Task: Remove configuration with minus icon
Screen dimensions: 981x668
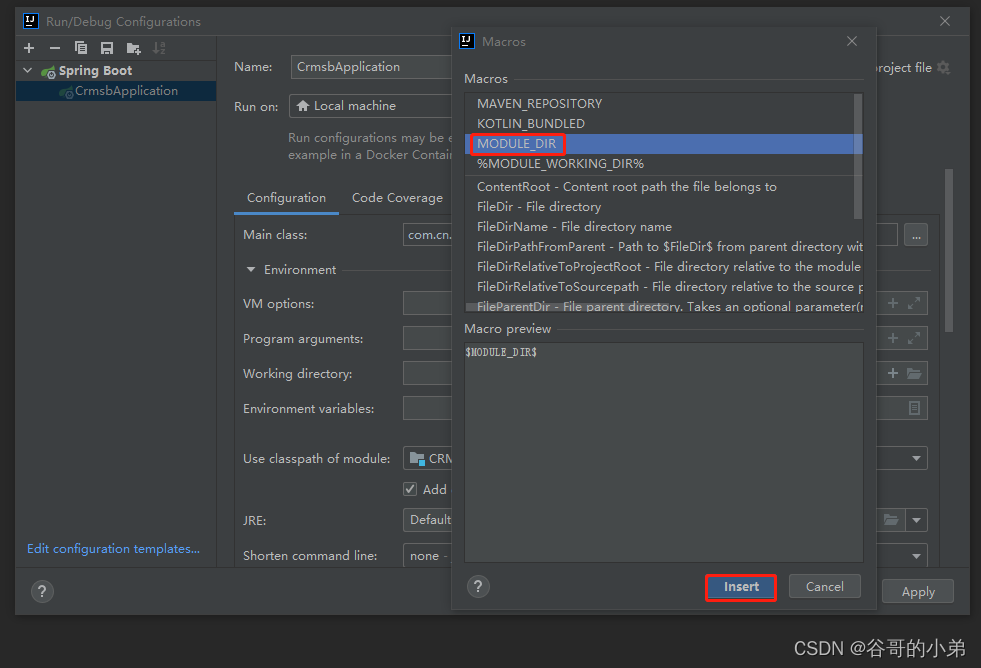Action: click(x=55, y=48)
